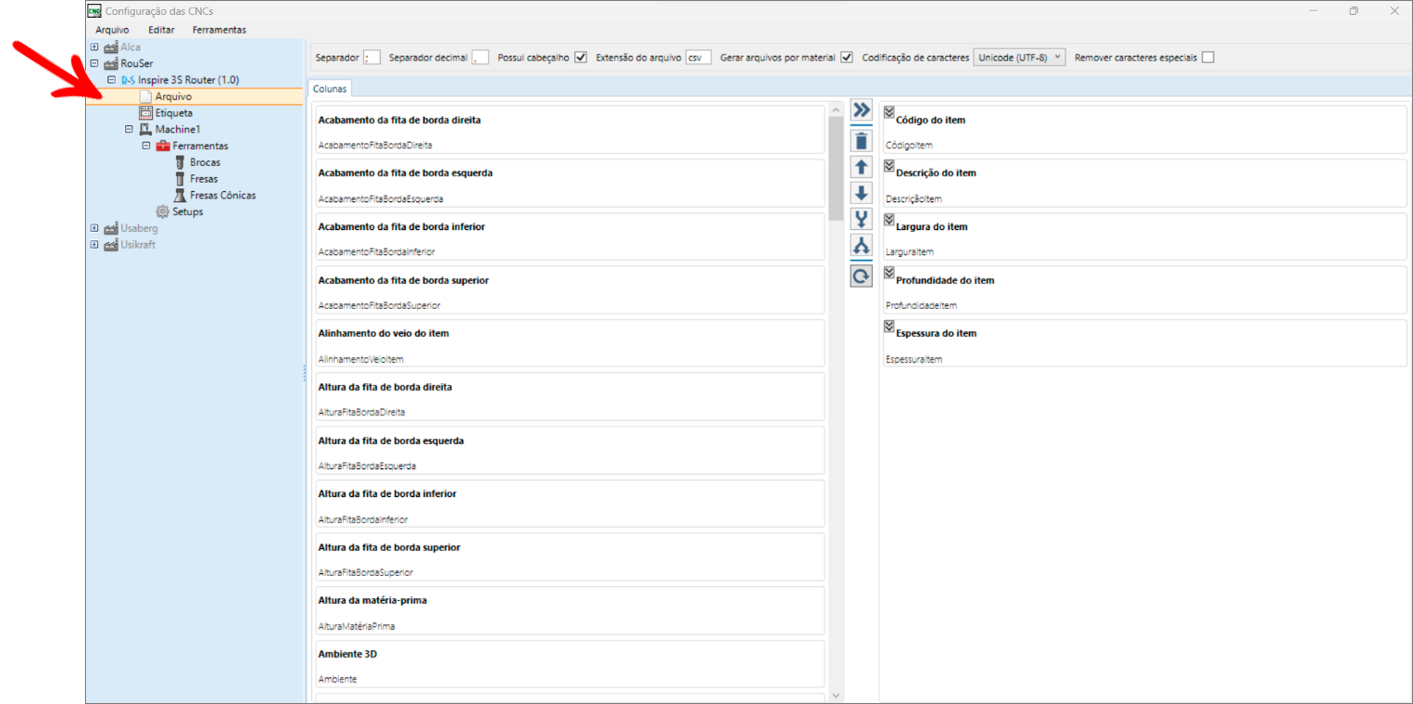The height and width of the screenshot is (704, 1413).
Task: Select the "Espessura do item" title text
Action: click(x=936, y=333)
